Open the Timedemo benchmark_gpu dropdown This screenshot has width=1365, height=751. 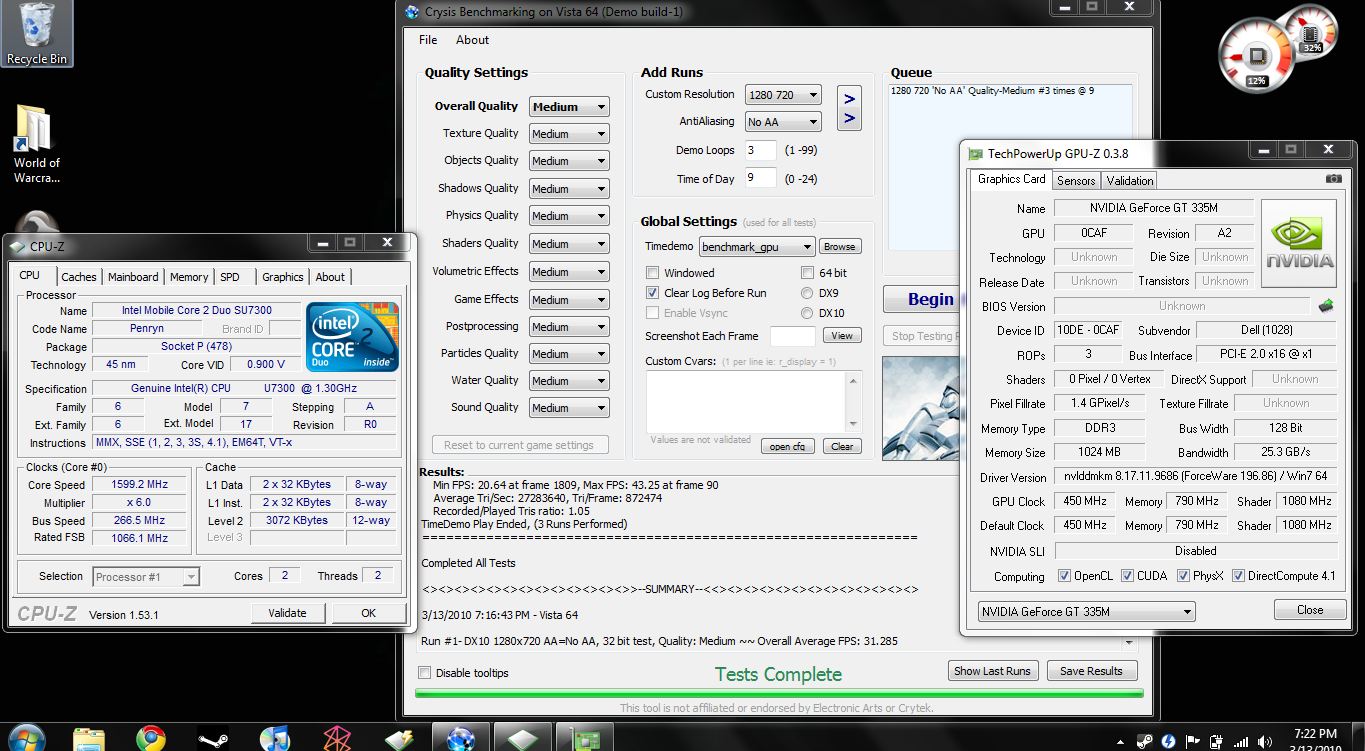756,247
